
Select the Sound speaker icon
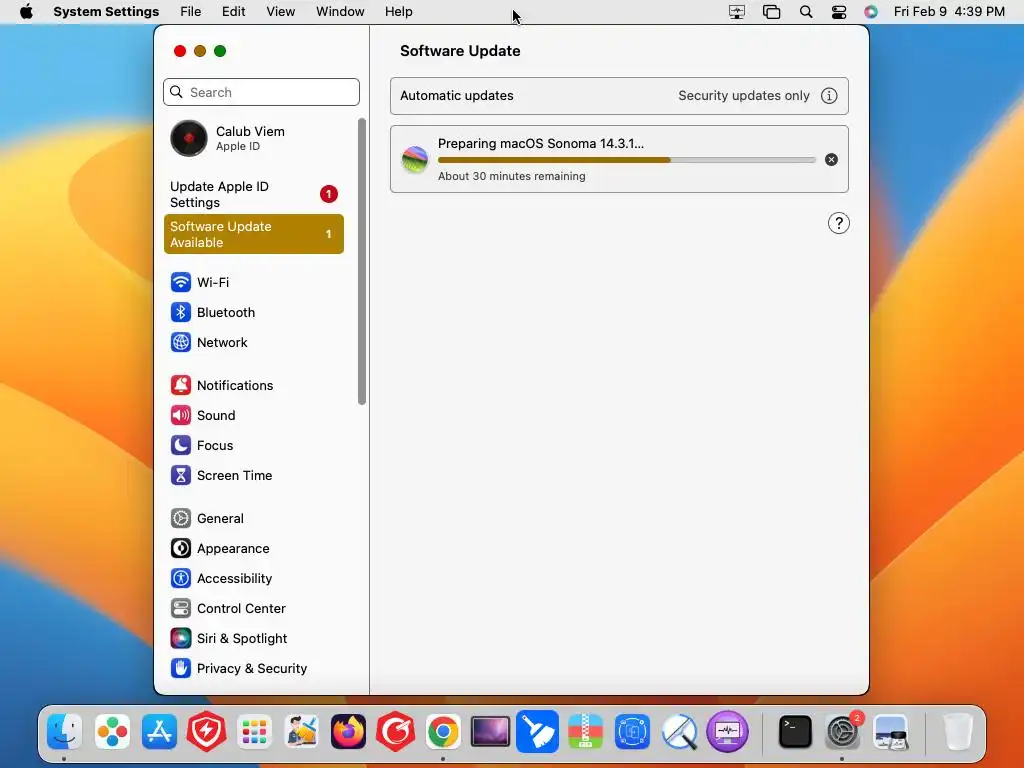181,415
